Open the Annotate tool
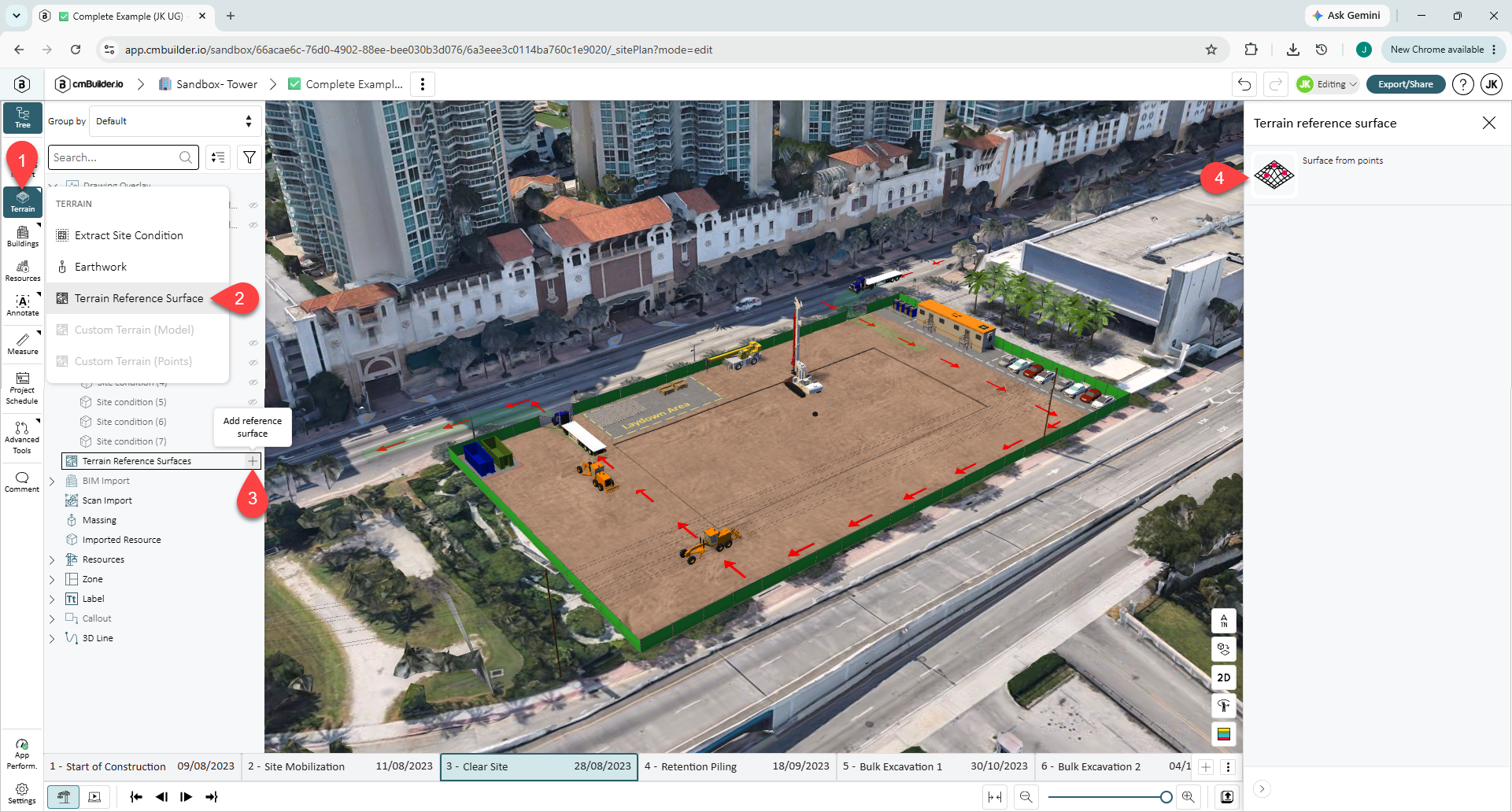 [23, 305]
